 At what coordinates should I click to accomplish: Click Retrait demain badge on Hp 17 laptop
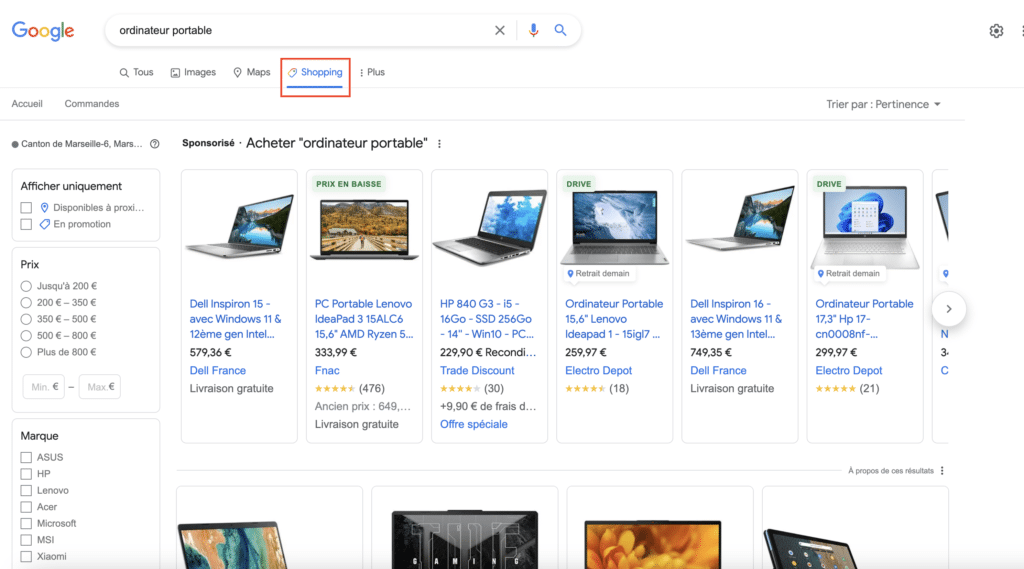point(849,274)
